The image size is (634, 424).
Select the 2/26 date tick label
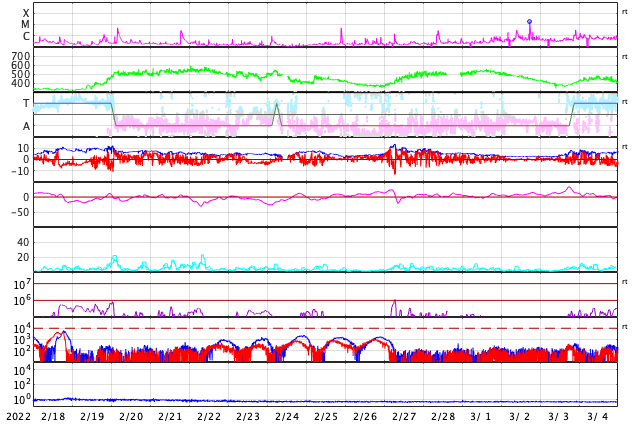[x=365, y=416]
